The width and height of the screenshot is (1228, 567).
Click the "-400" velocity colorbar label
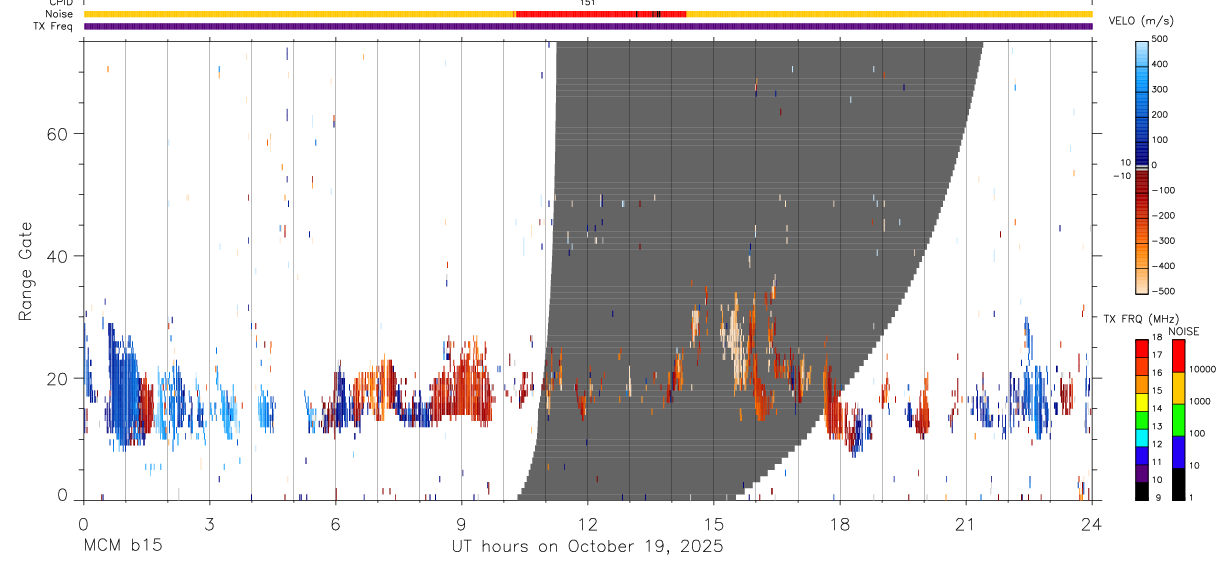coord(1166,266)
